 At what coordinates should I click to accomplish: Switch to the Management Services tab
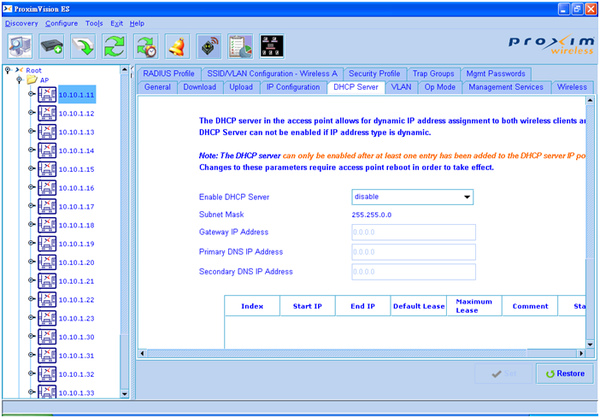[x=506, y=87]
